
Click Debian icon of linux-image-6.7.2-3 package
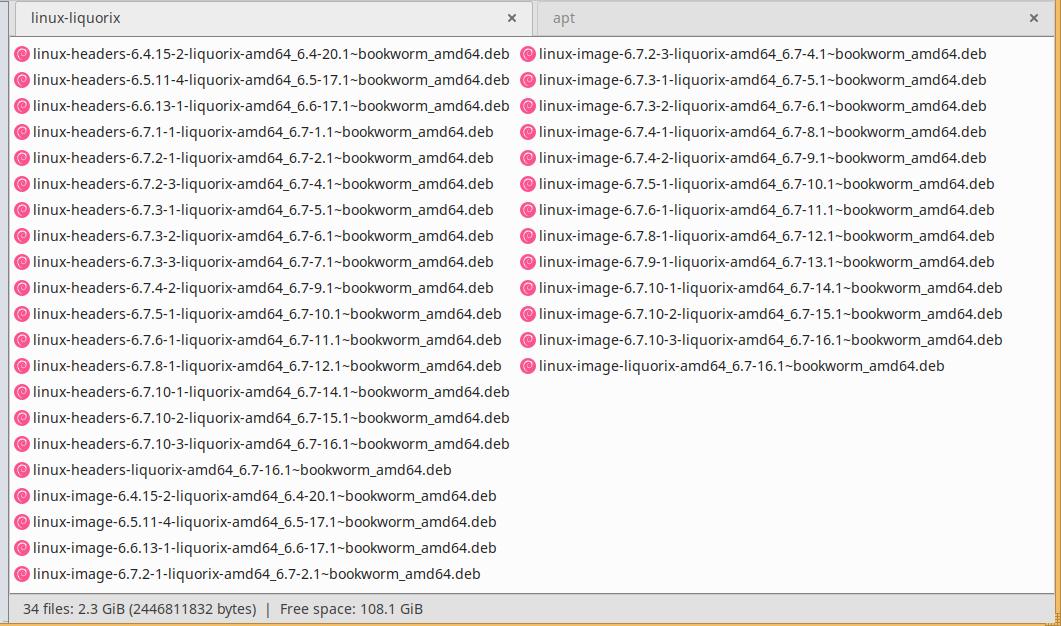tap(528, 54)
